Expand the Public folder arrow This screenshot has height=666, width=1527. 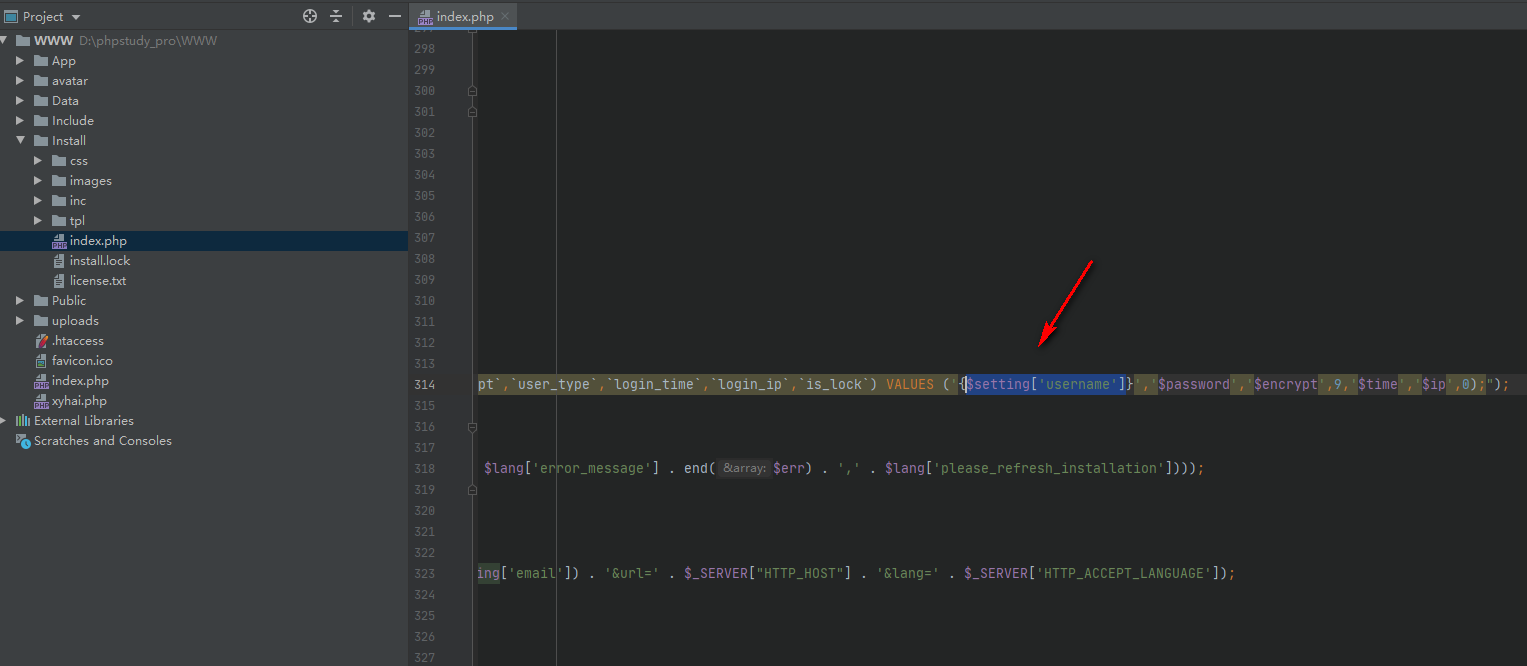coord(20,301)
